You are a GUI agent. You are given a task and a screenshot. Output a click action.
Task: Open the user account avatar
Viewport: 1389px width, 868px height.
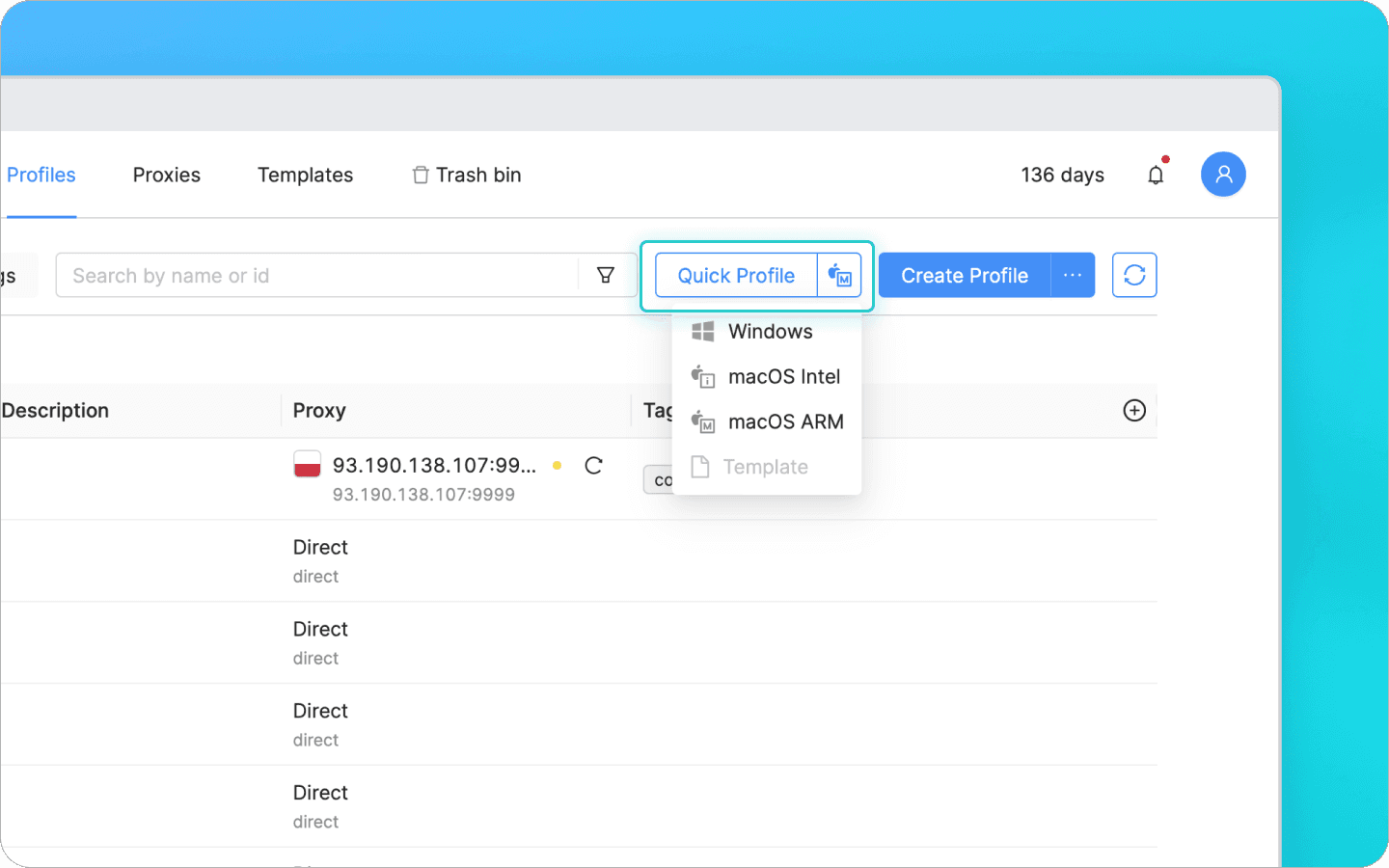point(1223,175)
